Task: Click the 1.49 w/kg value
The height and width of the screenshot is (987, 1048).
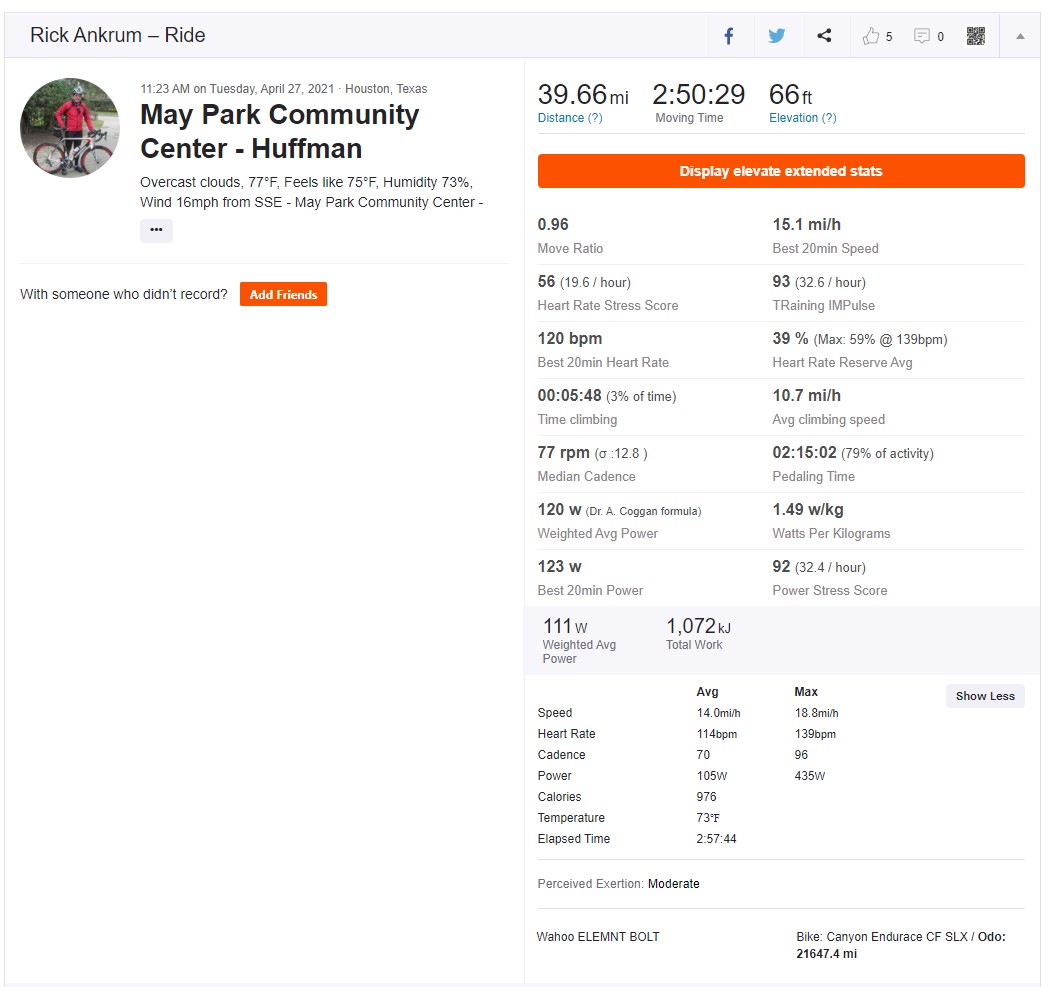Action: click(x=807, y=510)
